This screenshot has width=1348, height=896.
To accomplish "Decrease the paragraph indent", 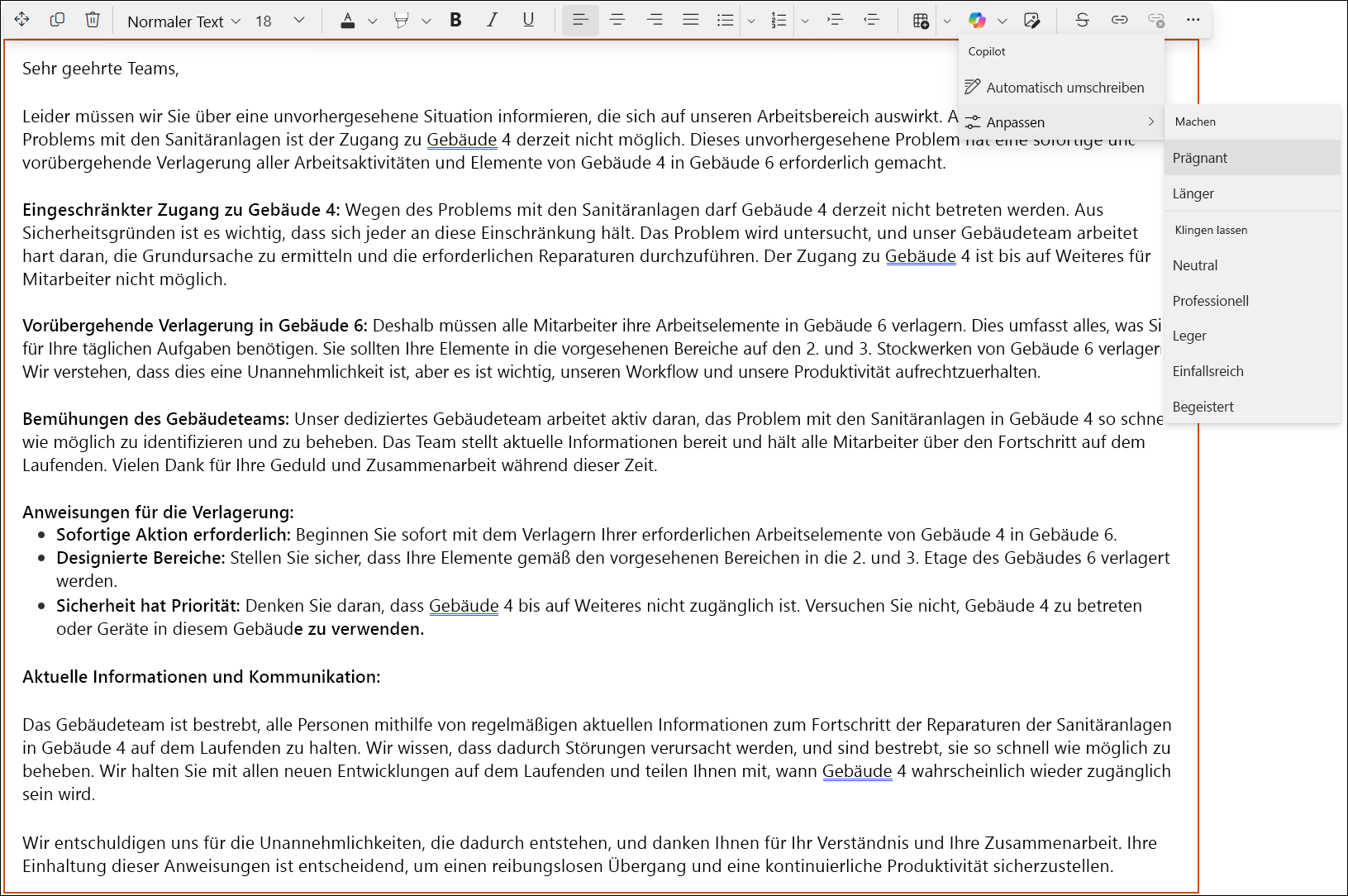I will (872, 20).
